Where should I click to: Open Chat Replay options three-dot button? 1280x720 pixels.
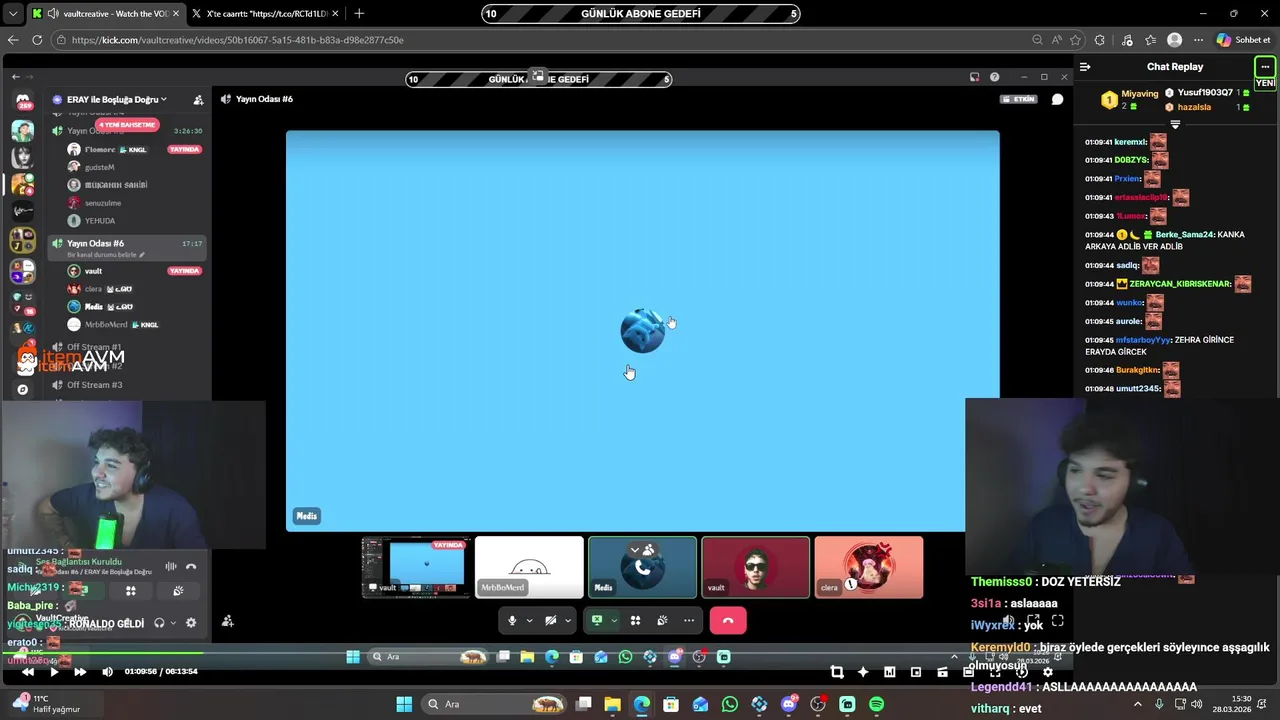coord(1265,67)
